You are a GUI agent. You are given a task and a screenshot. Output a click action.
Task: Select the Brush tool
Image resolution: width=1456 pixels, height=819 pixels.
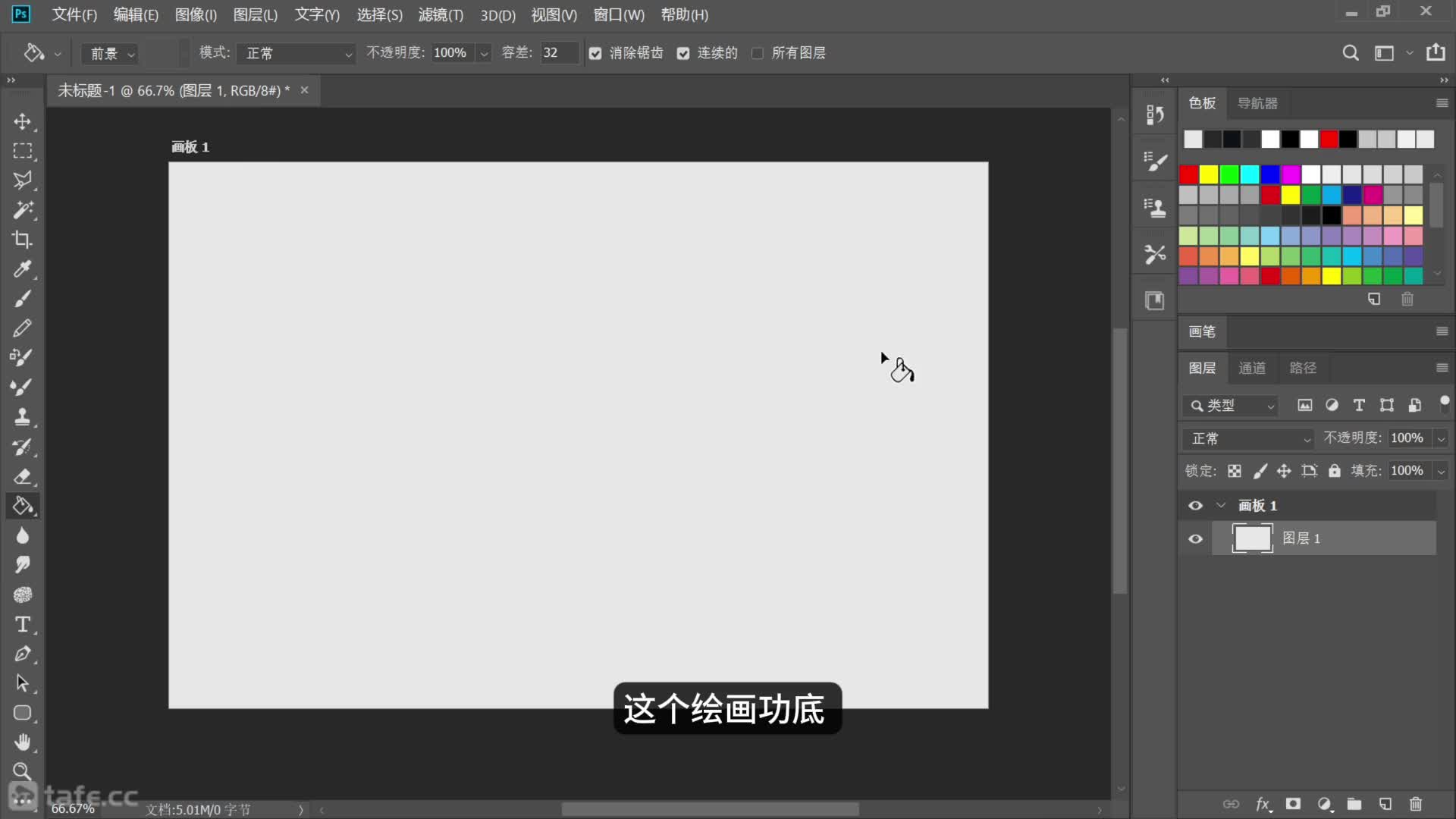23,299
